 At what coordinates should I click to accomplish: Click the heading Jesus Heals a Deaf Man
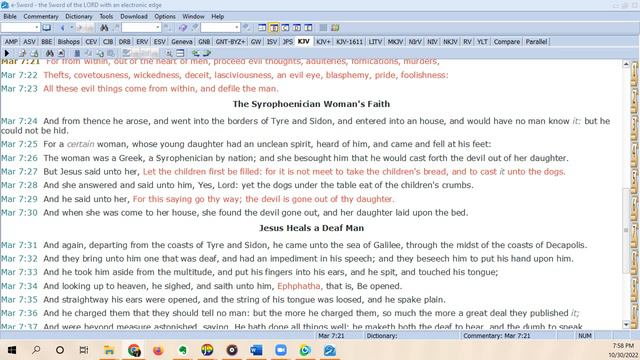click(311, 228)
